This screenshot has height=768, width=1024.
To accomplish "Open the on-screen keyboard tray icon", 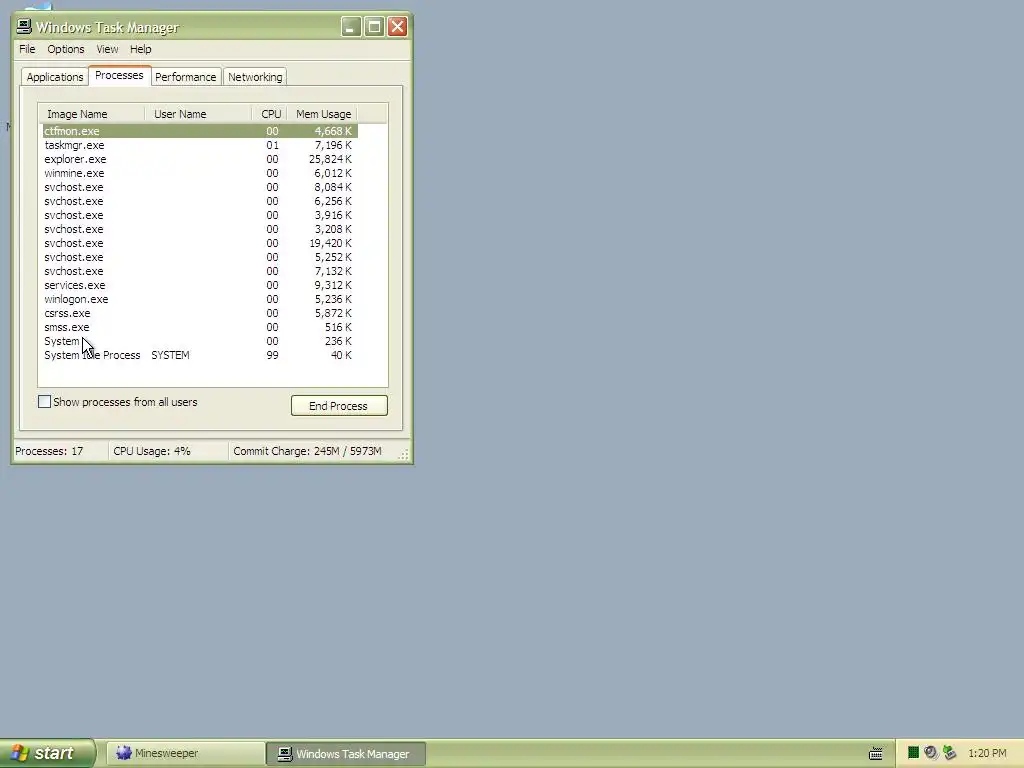I will point(876,754).
